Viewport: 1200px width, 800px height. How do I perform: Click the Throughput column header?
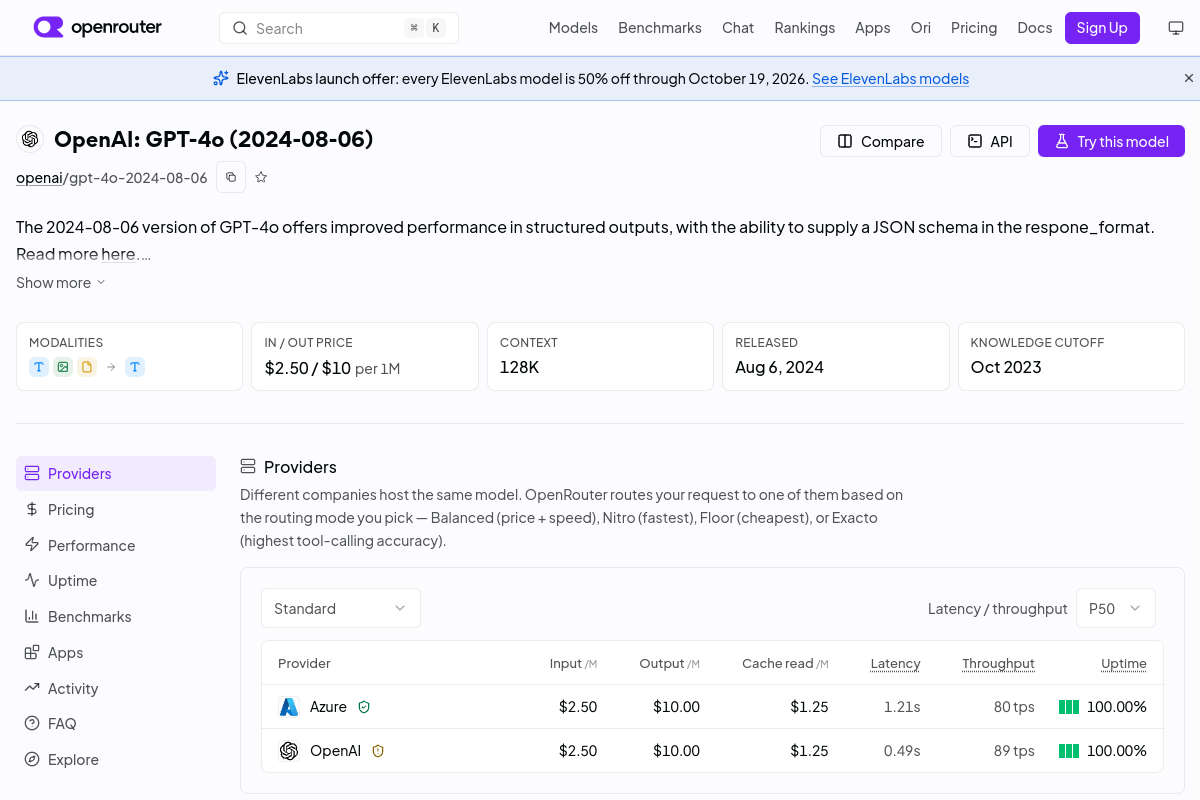[998, 663]
